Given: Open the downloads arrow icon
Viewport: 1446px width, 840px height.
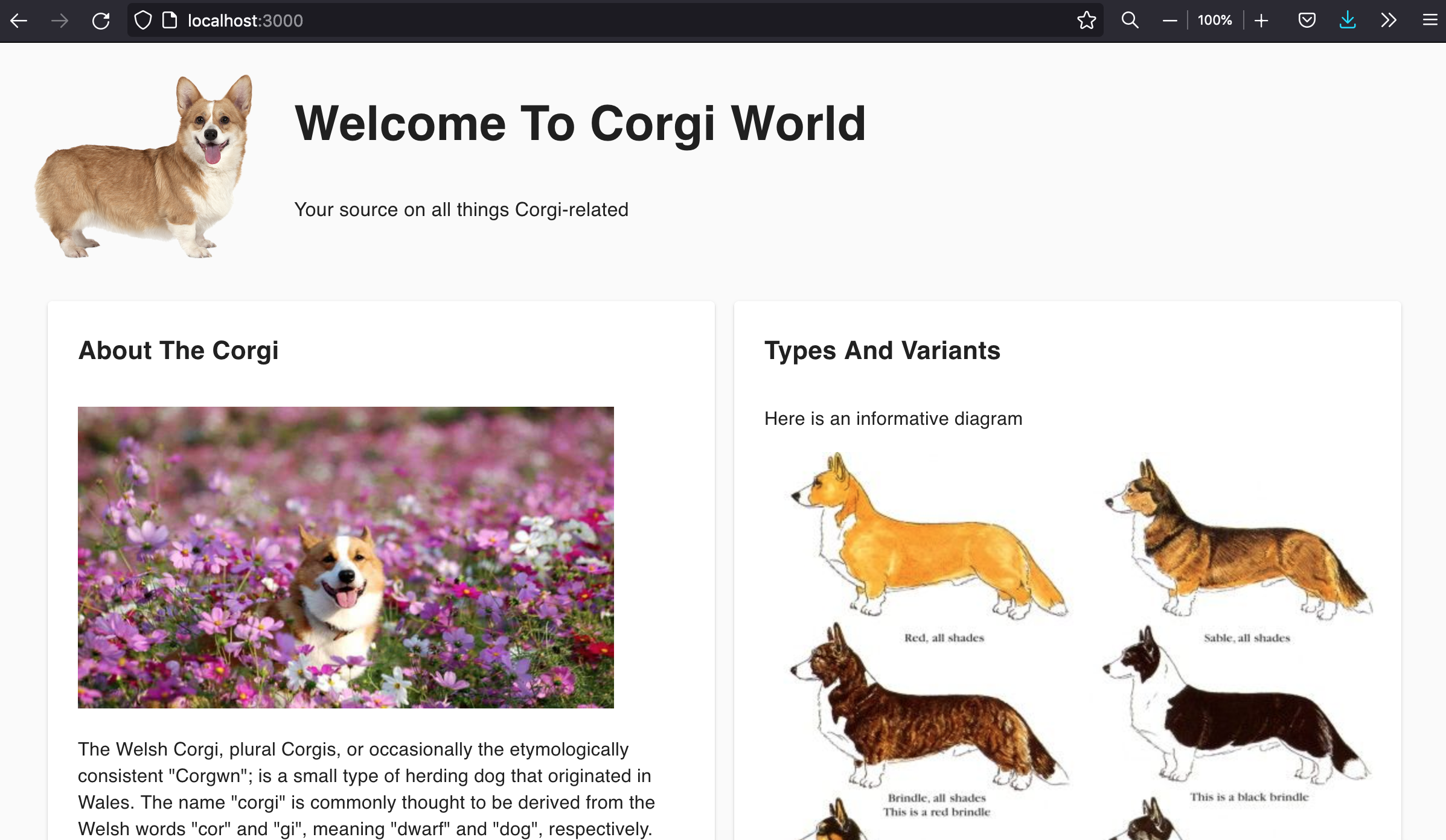Looking at the screenshot, I should tap(1348, 21).
